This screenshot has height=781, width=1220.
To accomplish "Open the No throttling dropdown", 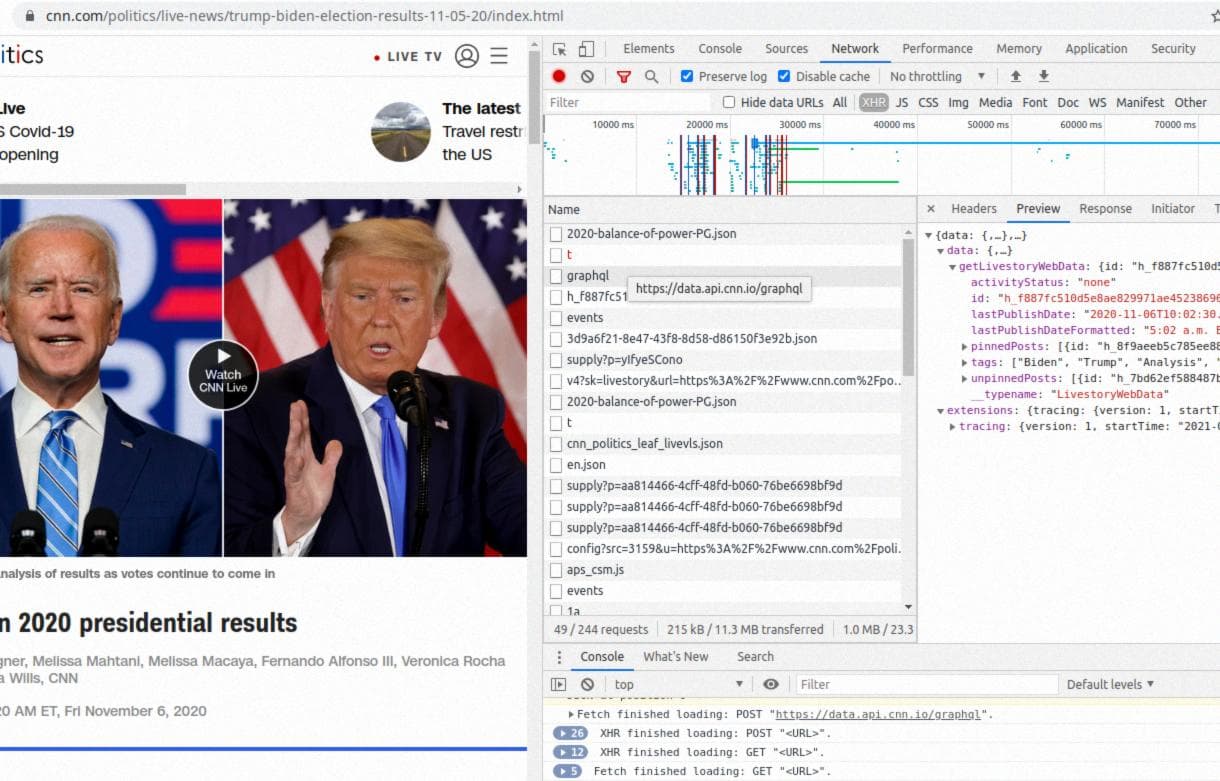I will tap(937, 76).
